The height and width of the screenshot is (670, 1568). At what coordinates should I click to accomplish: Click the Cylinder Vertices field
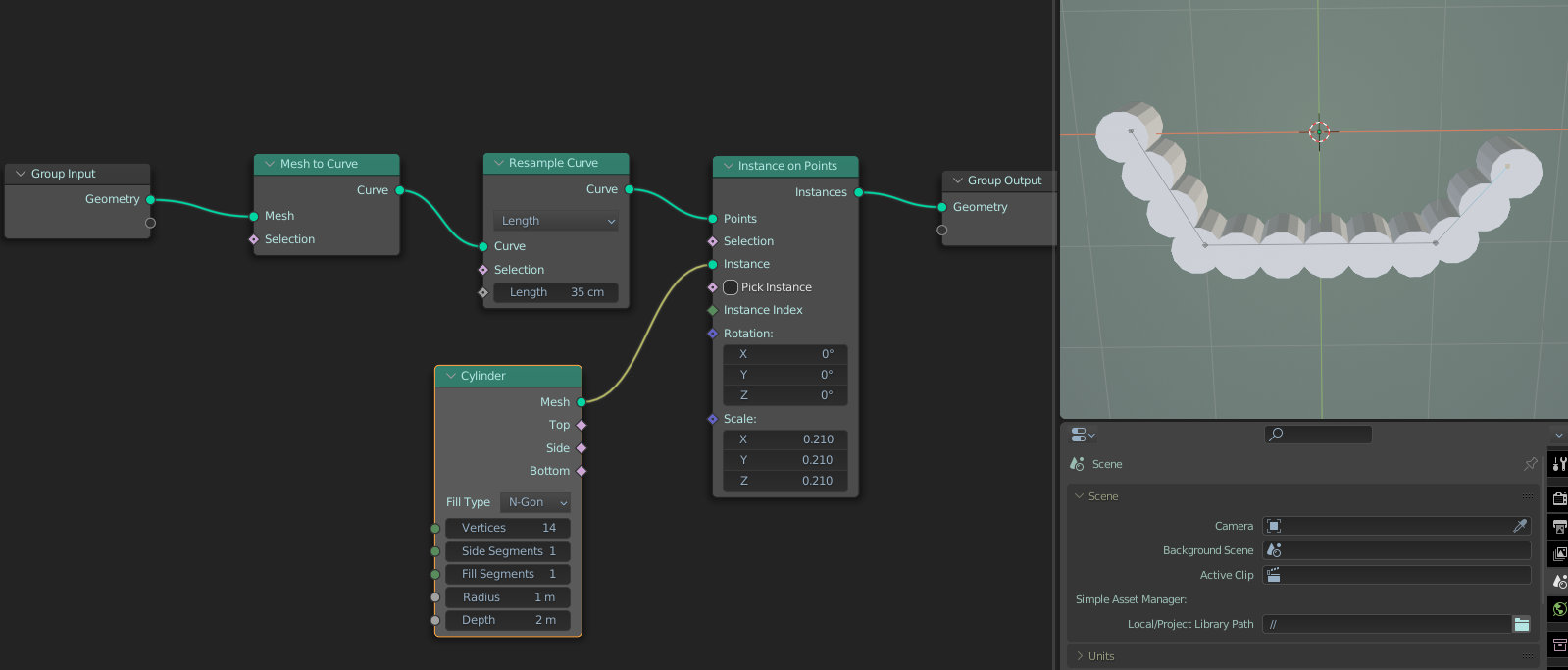coord(508,528)
